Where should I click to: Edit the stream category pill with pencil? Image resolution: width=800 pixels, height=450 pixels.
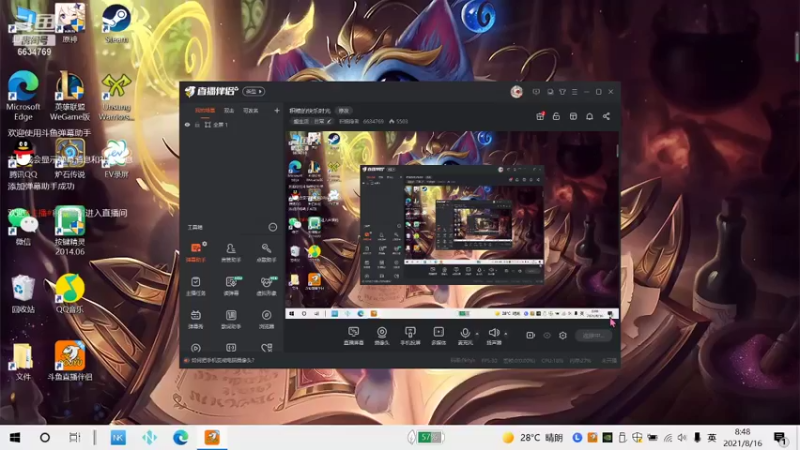[x=312, y=121]
